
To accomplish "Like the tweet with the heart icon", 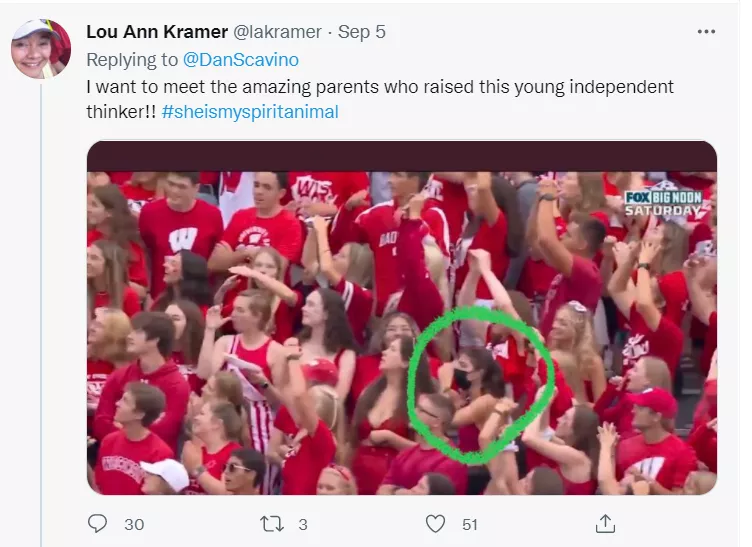I will [x=435, y=523].
